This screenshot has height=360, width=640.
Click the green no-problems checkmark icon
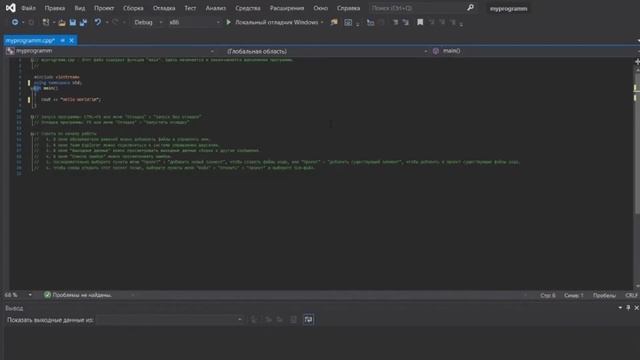click(x=47, y=295)
